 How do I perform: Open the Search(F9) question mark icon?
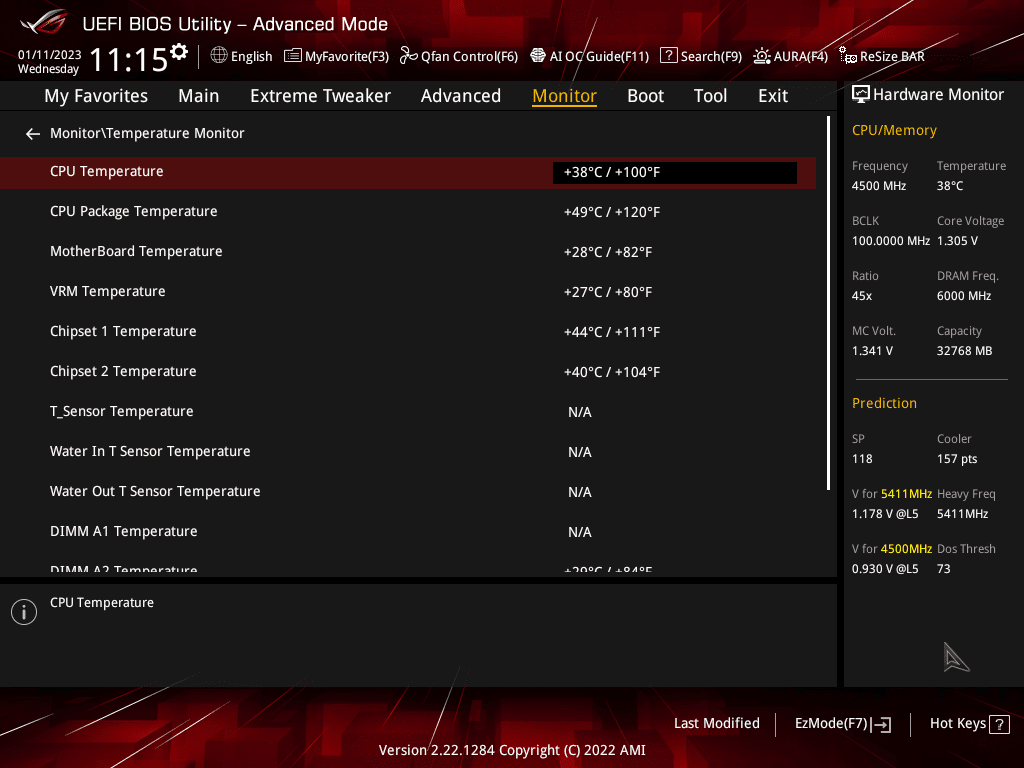668,56
